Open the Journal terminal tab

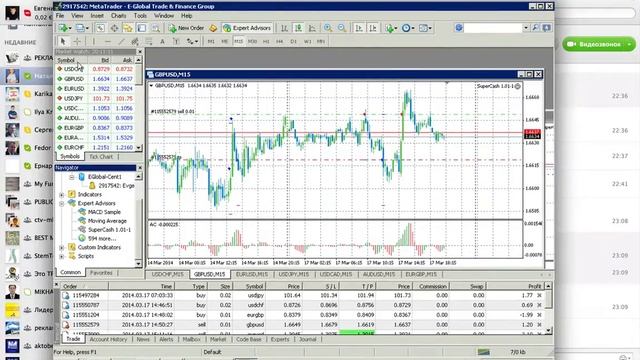pyautogui.click(x=307, y=339)
